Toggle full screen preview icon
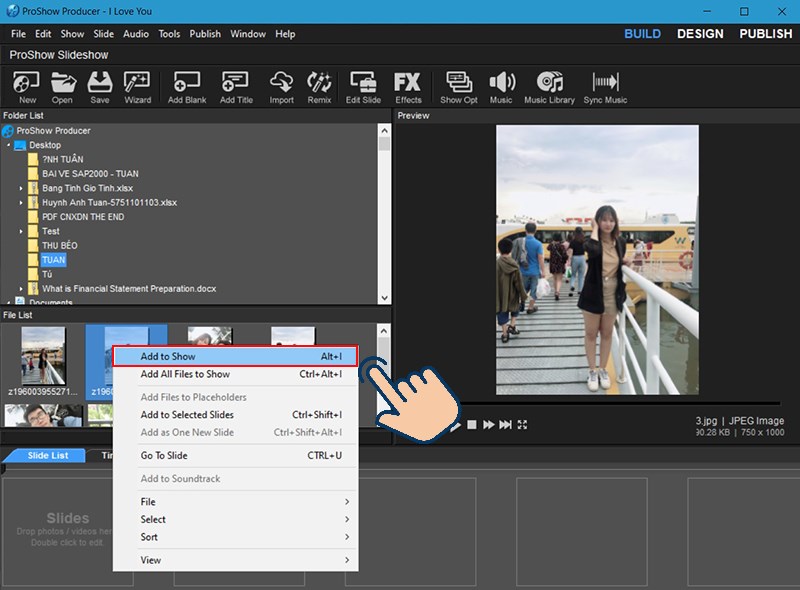The image size is (800, 590). pos(522,425)
